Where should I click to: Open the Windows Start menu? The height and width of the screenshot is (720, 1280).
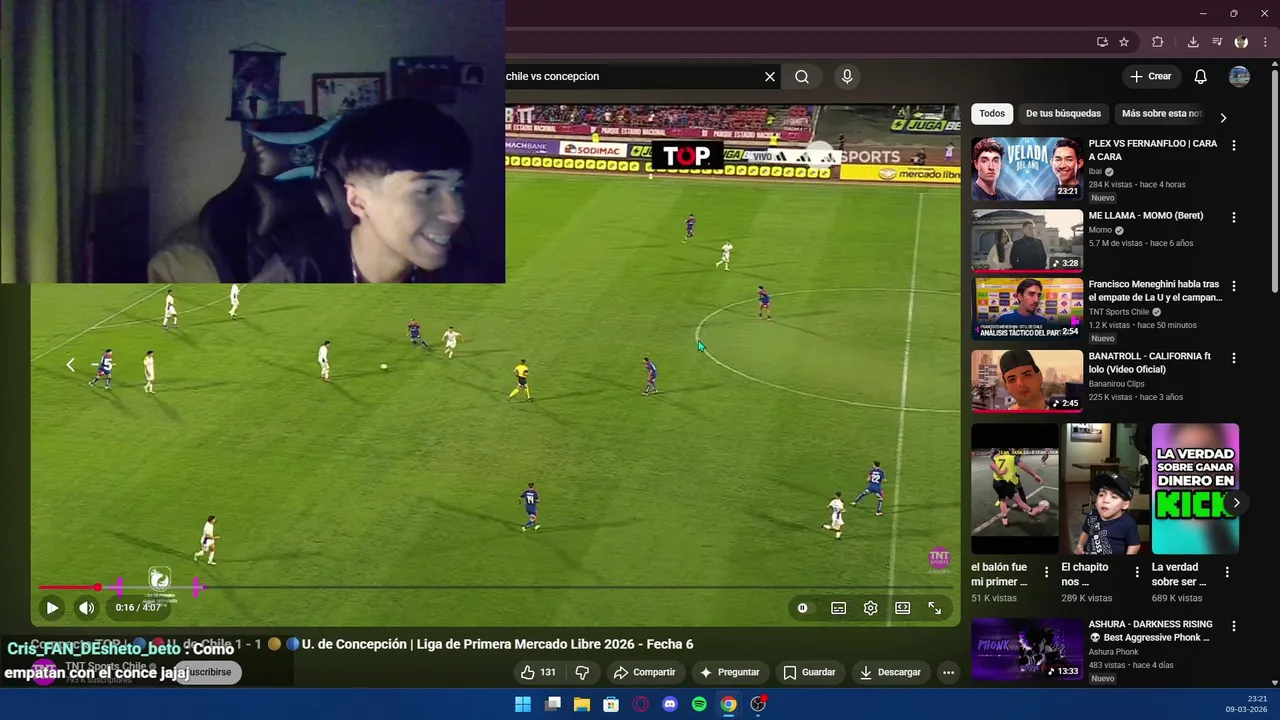[x=523, y=704]
